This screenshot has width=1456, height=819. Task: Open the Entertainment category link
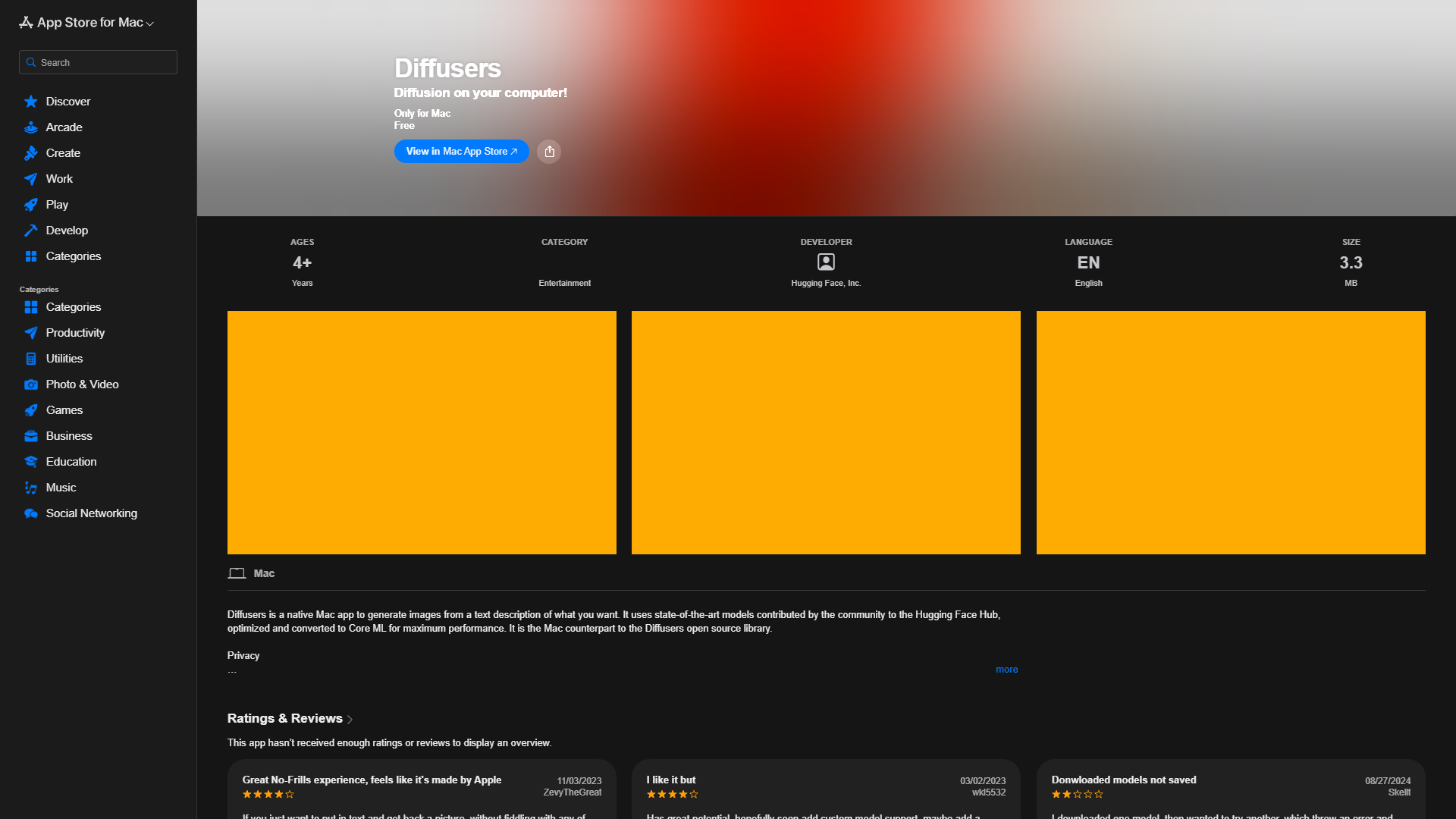pos(564,283)
